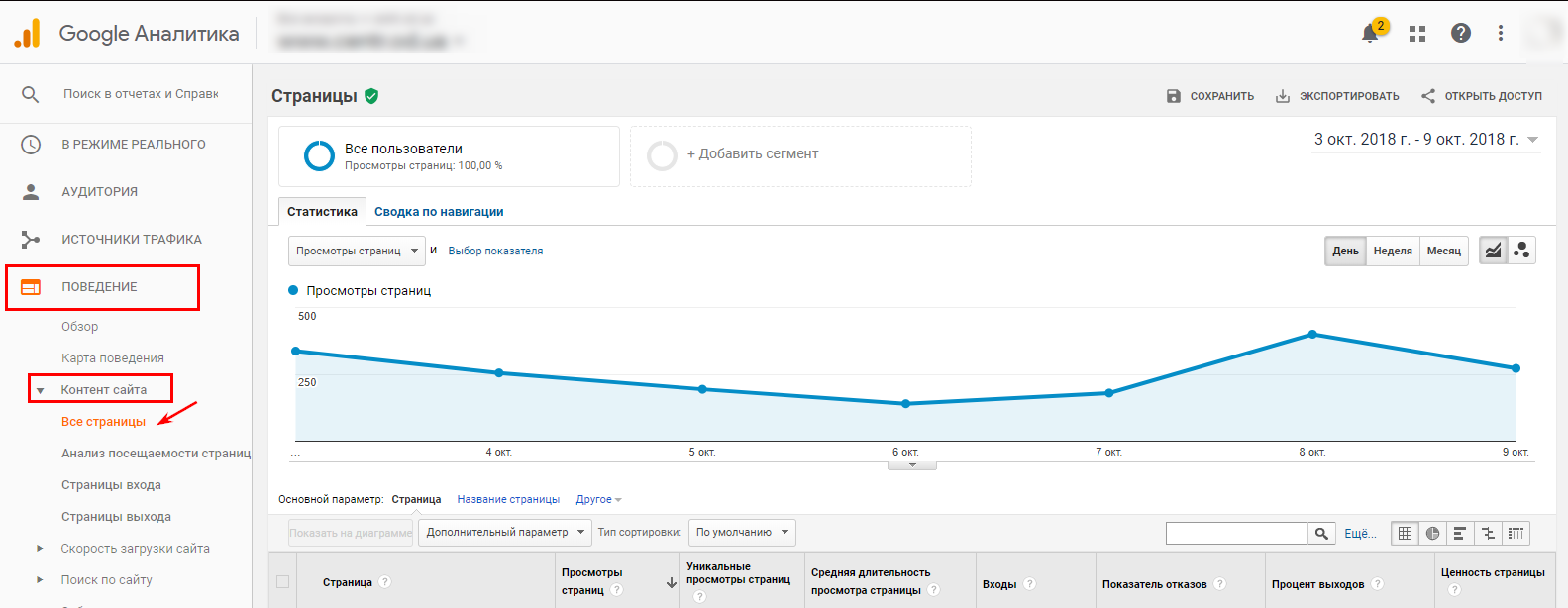Select the data table view icon
The height and width of the screenshot is (608, 1568).
pos(1405,533)
